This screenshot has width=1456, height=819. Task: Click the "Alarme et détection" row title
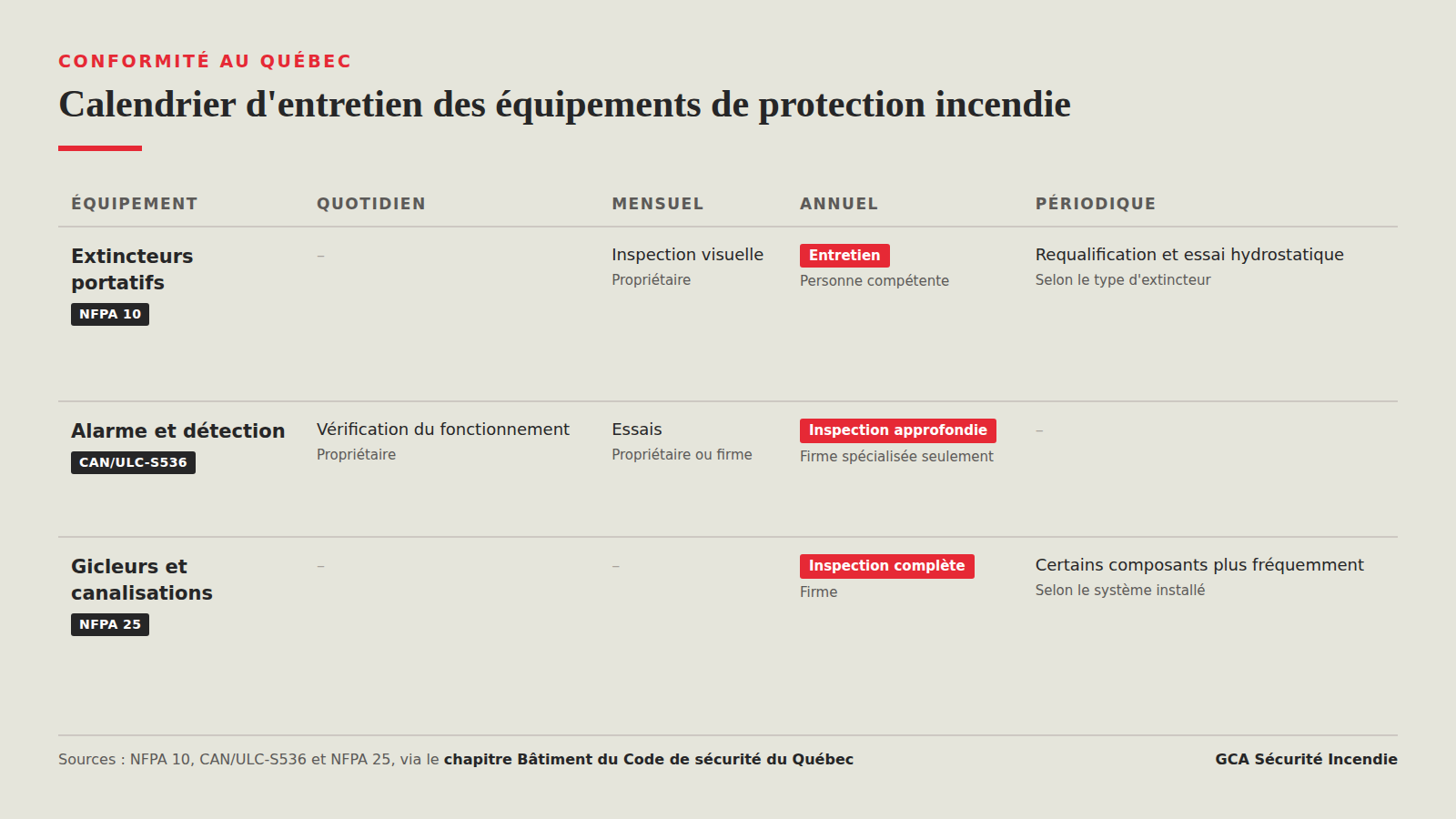(x=178, y=431)
